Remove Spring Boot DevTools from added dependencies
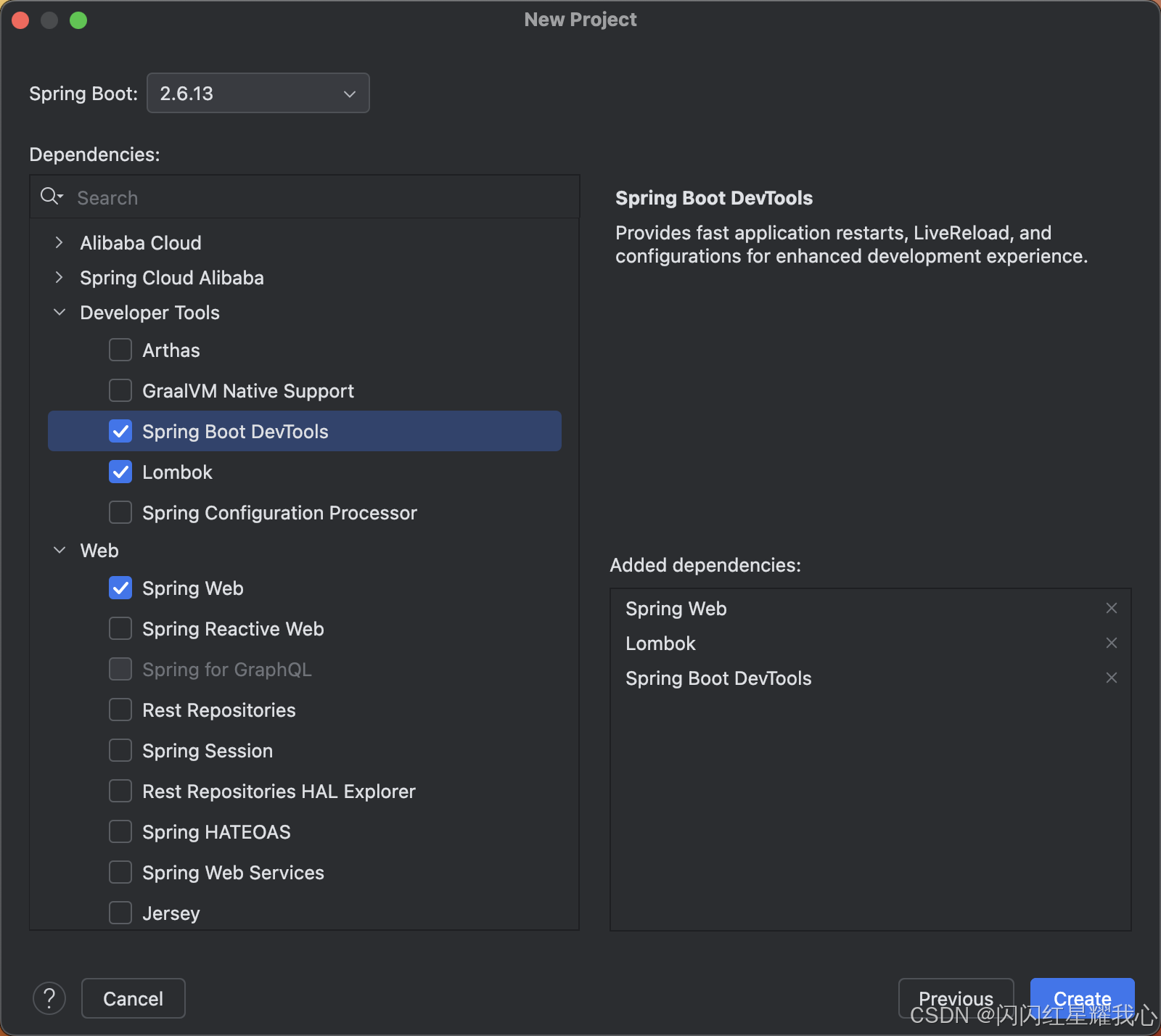 1111,678
